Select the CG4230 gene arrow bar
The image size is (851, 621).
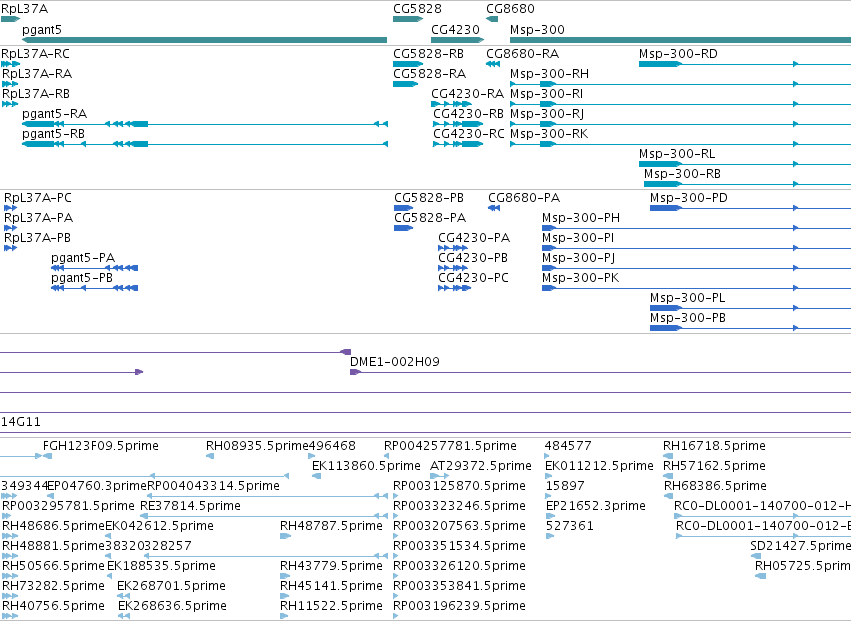click(x=458, y=40)
